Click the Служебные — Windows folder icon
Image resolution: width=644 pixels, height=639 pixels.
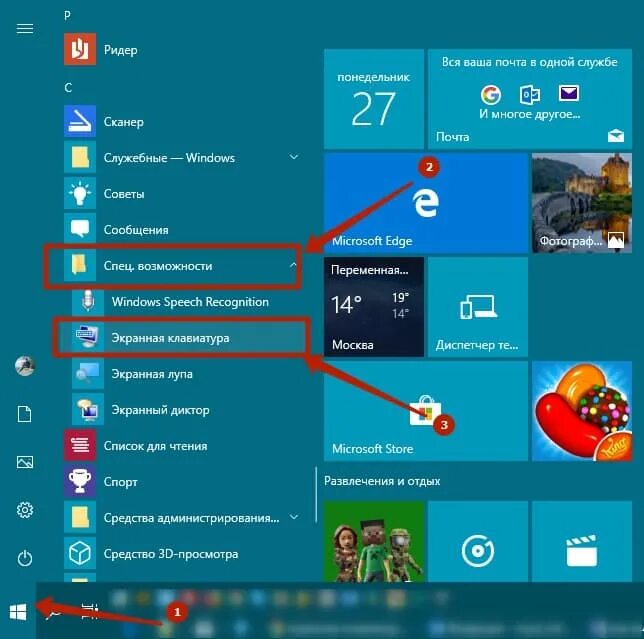pos(80,157)
